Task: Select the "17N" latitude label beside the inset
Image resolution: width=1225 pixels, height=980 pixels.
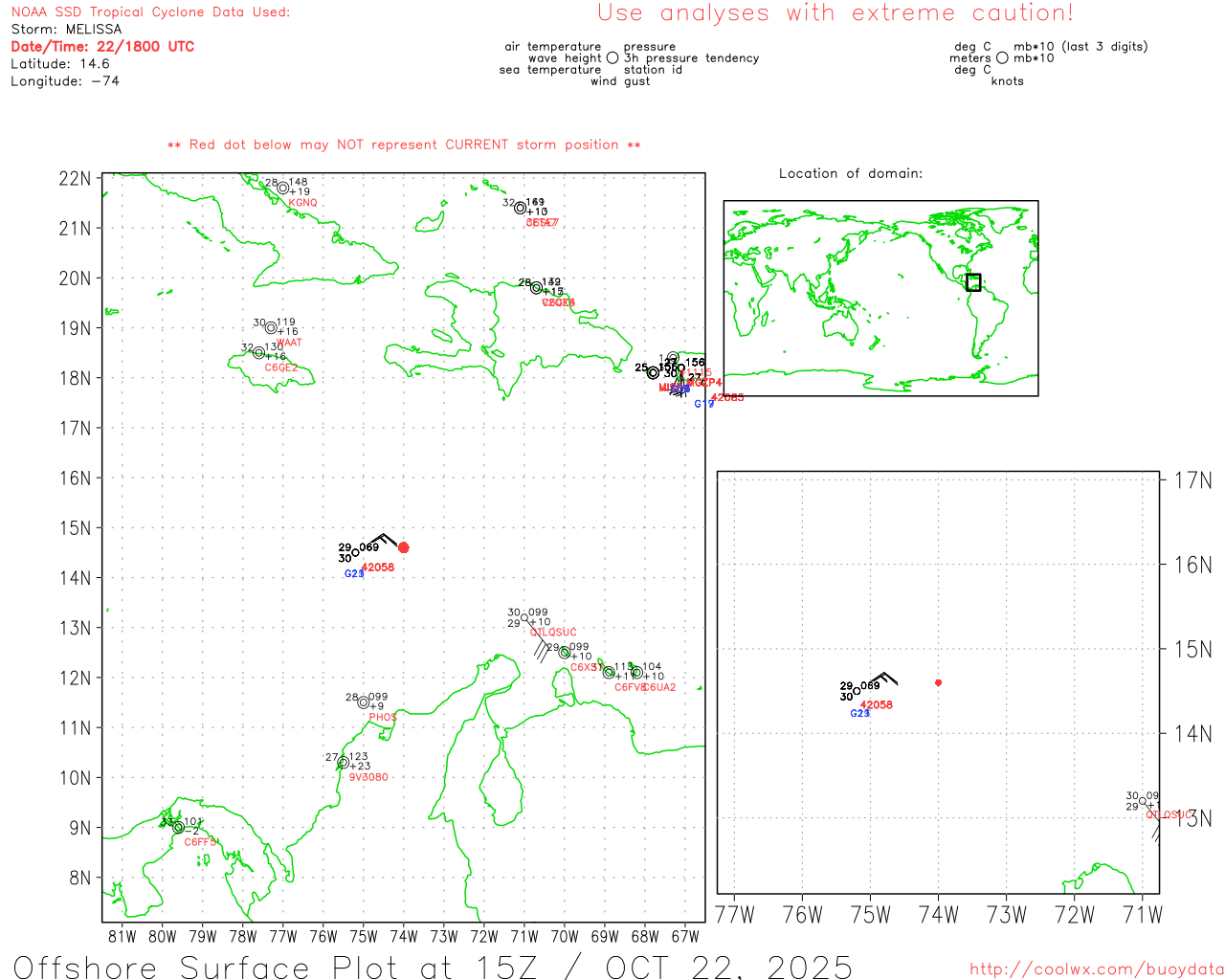Action: pos(1193,479)
